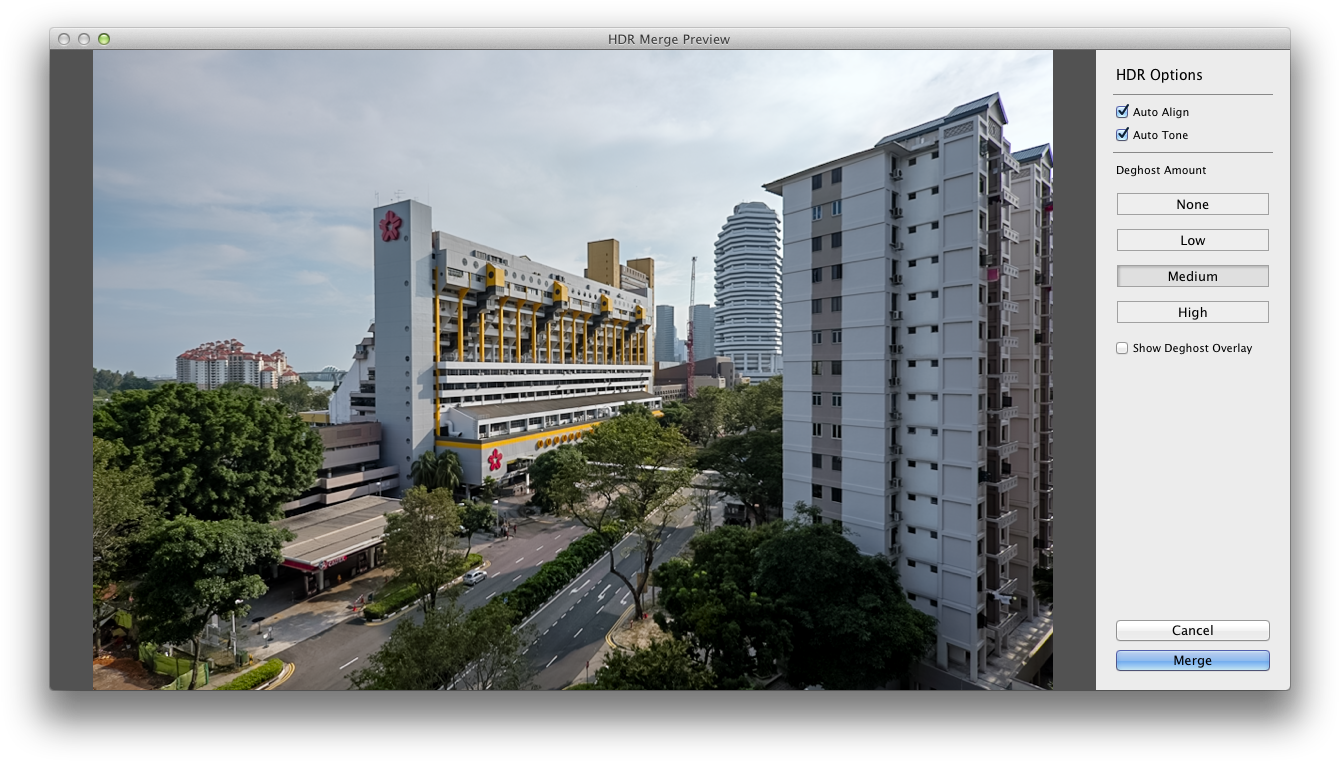Click the blue Merge button

pyautogui.click(x=1192, y=660)
